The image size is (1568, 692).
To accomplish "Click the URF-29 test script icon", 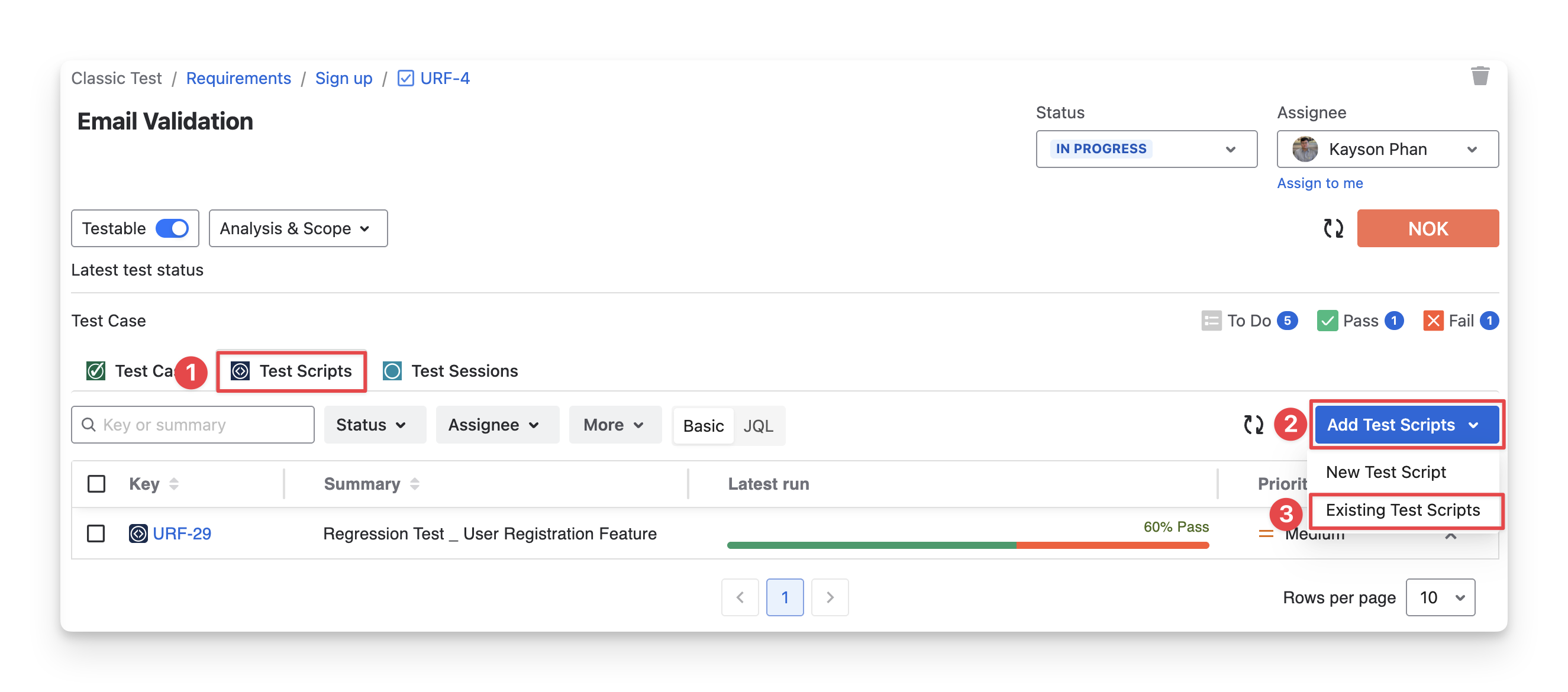I will (138, 533).
